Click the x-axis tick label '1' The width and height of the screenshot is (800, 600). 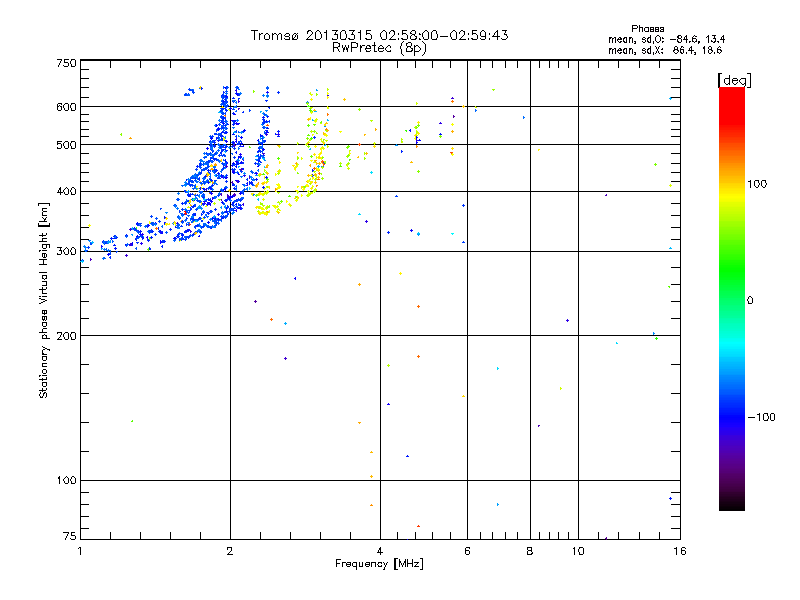pyautogui.click(x=80, y=551)
